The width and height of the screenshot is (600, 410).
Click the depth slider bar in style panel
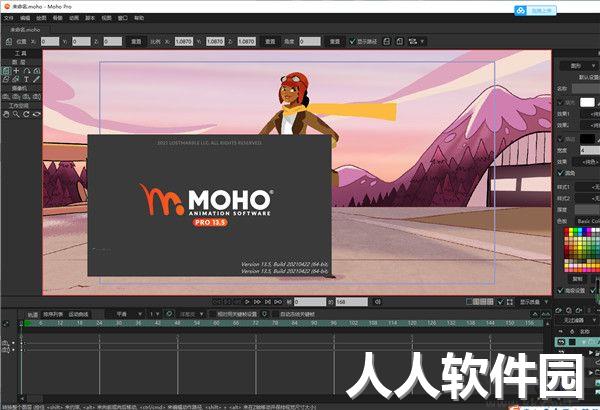pyautogui.click(x=587, y=209)
